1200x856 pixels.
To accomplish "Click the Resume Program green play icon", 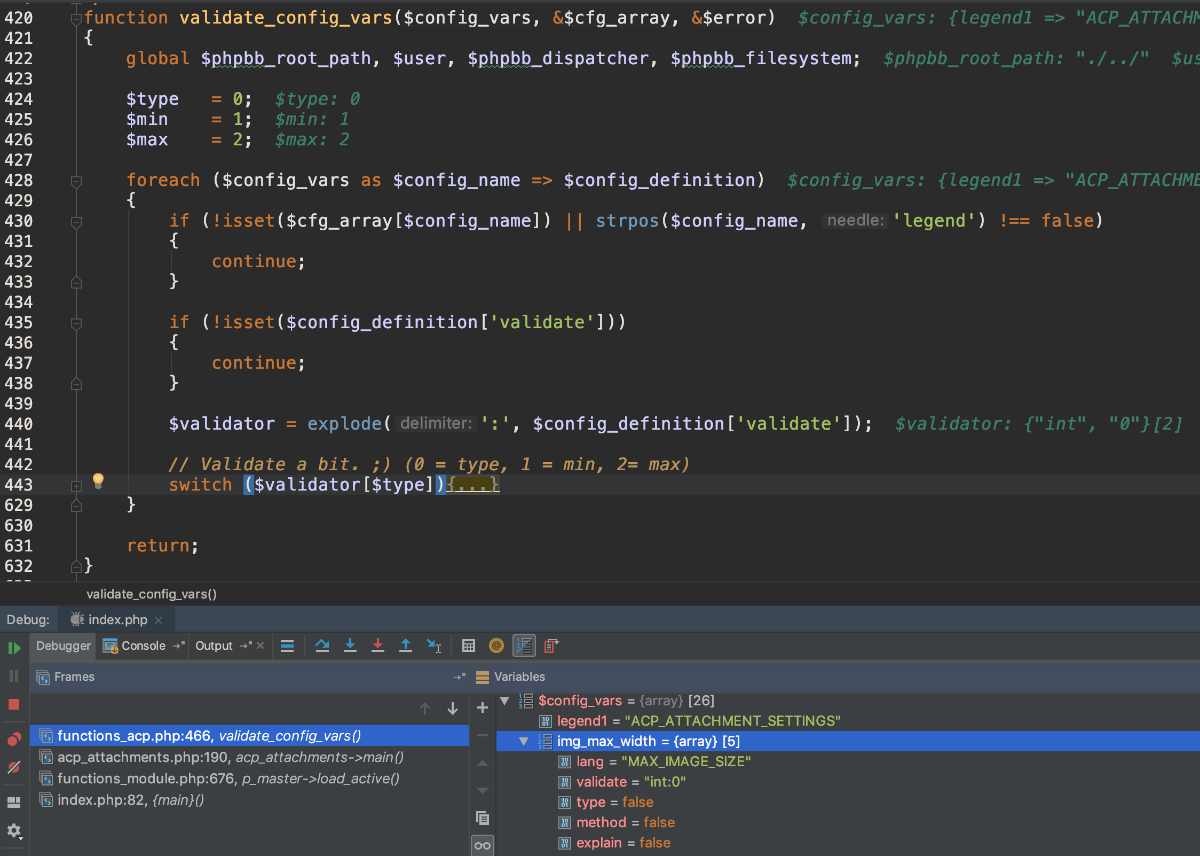I will pyautogui.click(x=14, y=648).
